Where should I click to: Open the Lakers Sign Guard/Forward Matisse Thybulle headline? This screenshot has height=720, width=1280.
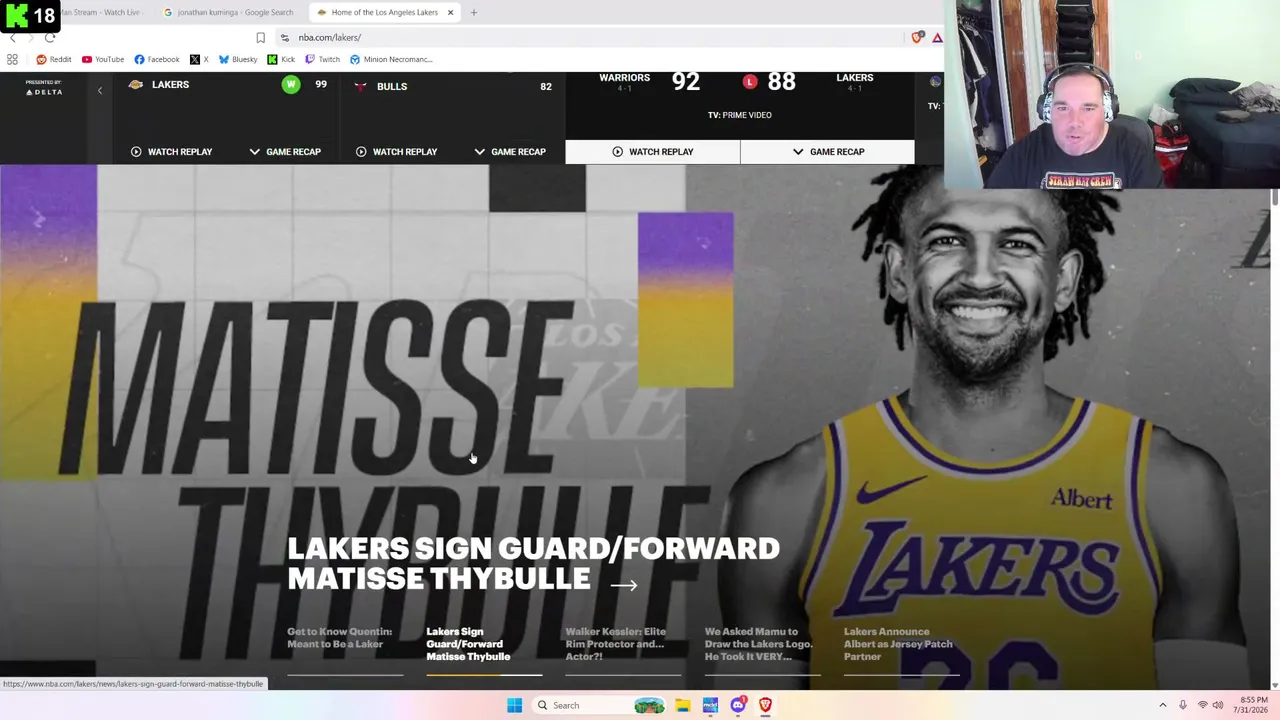(533, 563)
